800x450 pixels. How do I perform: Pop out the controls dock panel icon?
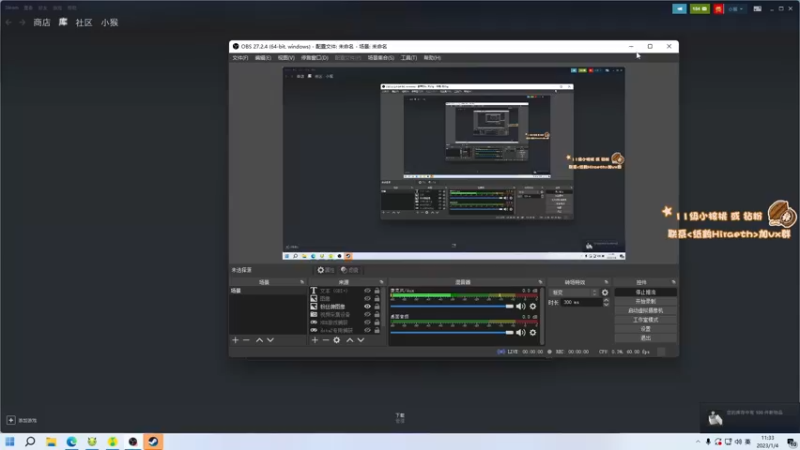[x=673, y=282]
